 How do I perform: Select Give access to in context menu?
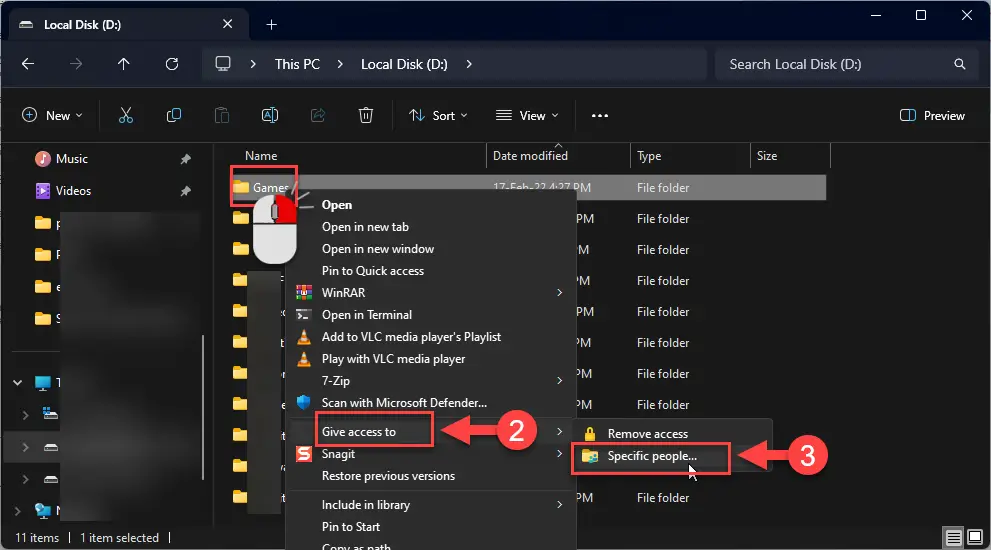coord(359,432)
